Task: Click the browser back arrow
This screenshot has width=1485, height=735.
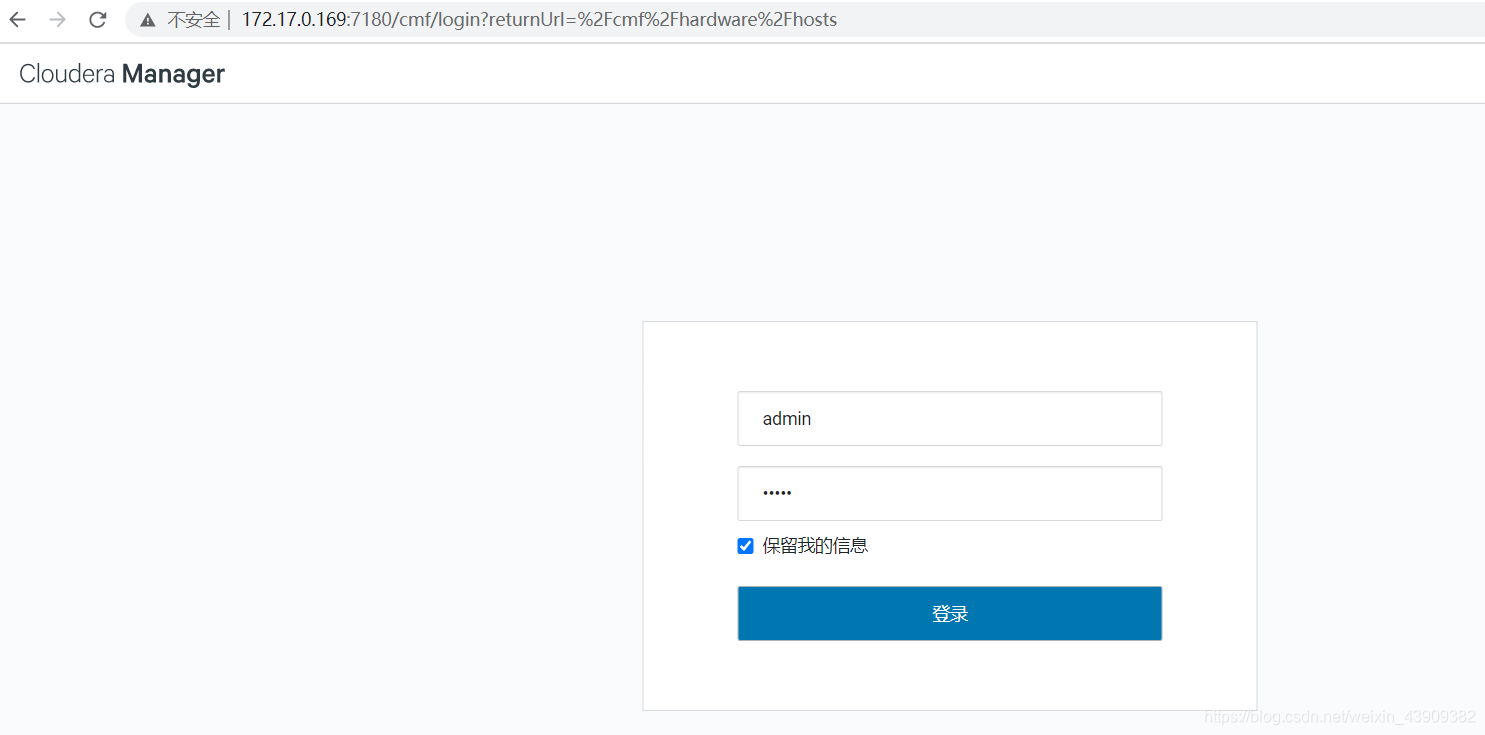Action: pos(17,19)
